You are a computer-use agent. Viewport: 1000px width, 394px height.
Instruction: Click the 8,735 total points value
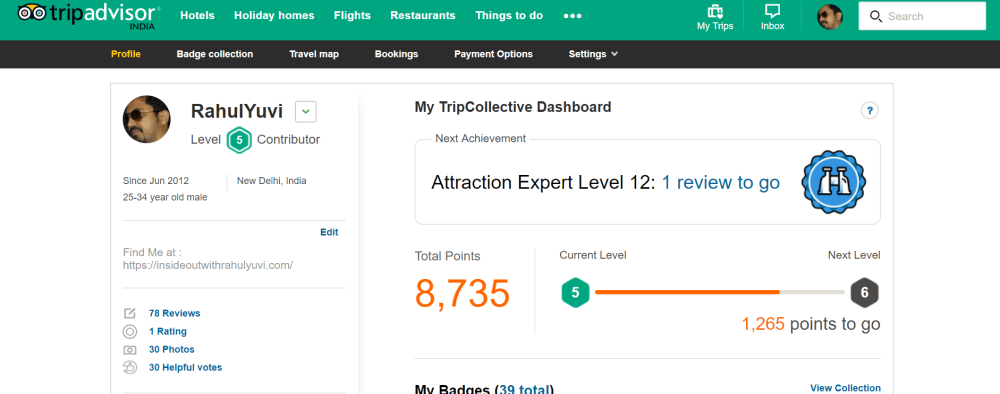coord(463,293)
